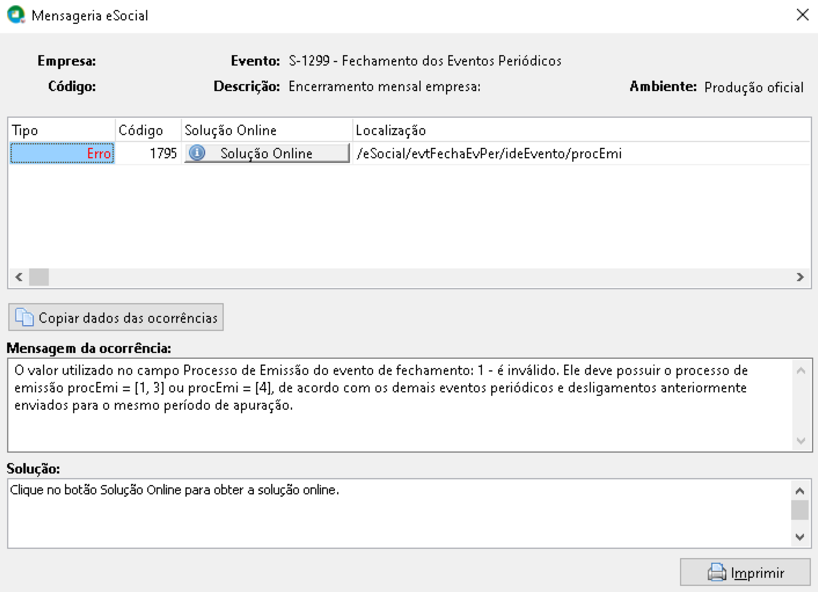Close the Mensageria eSocial window

802,15
